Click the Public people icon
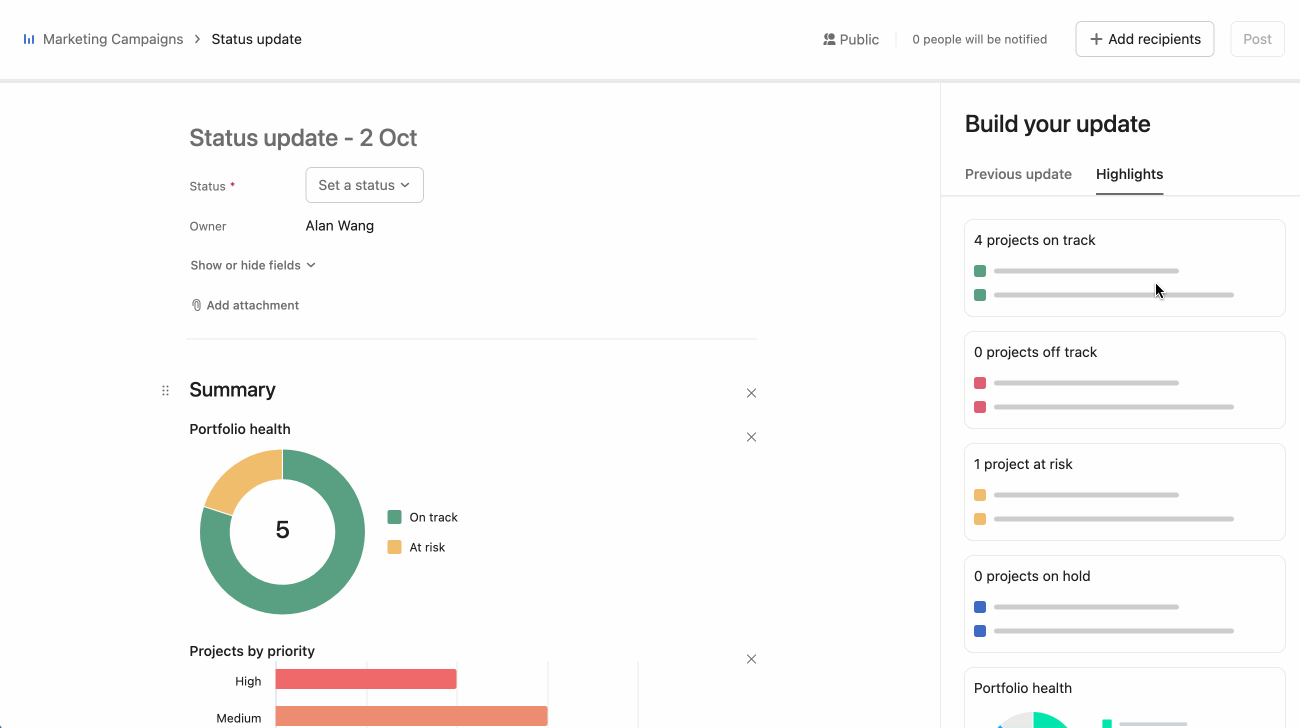This screenshot has height=728, width=1300. pyautogui.click(x=829, y=40)
